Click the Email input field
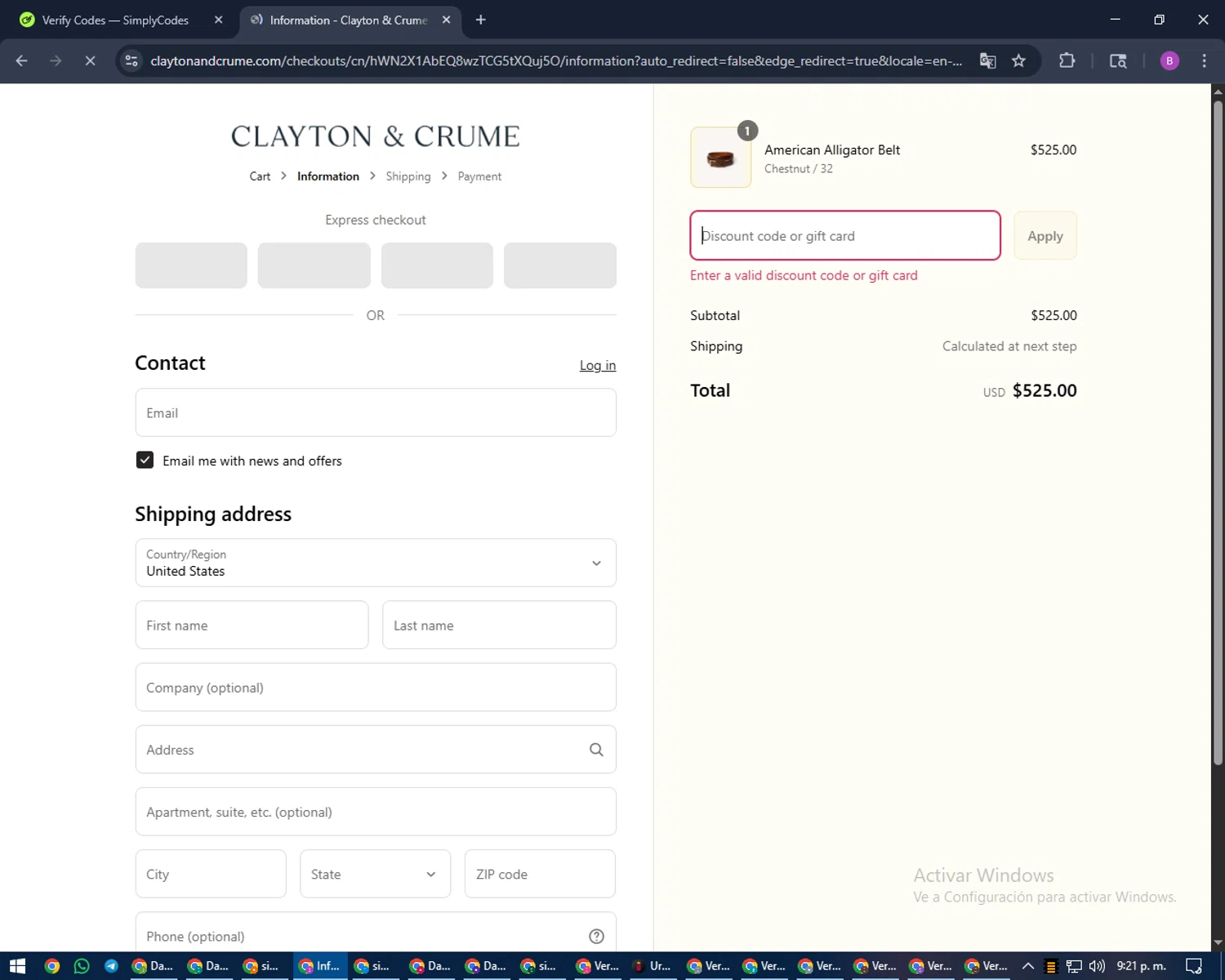 (376, 412)
